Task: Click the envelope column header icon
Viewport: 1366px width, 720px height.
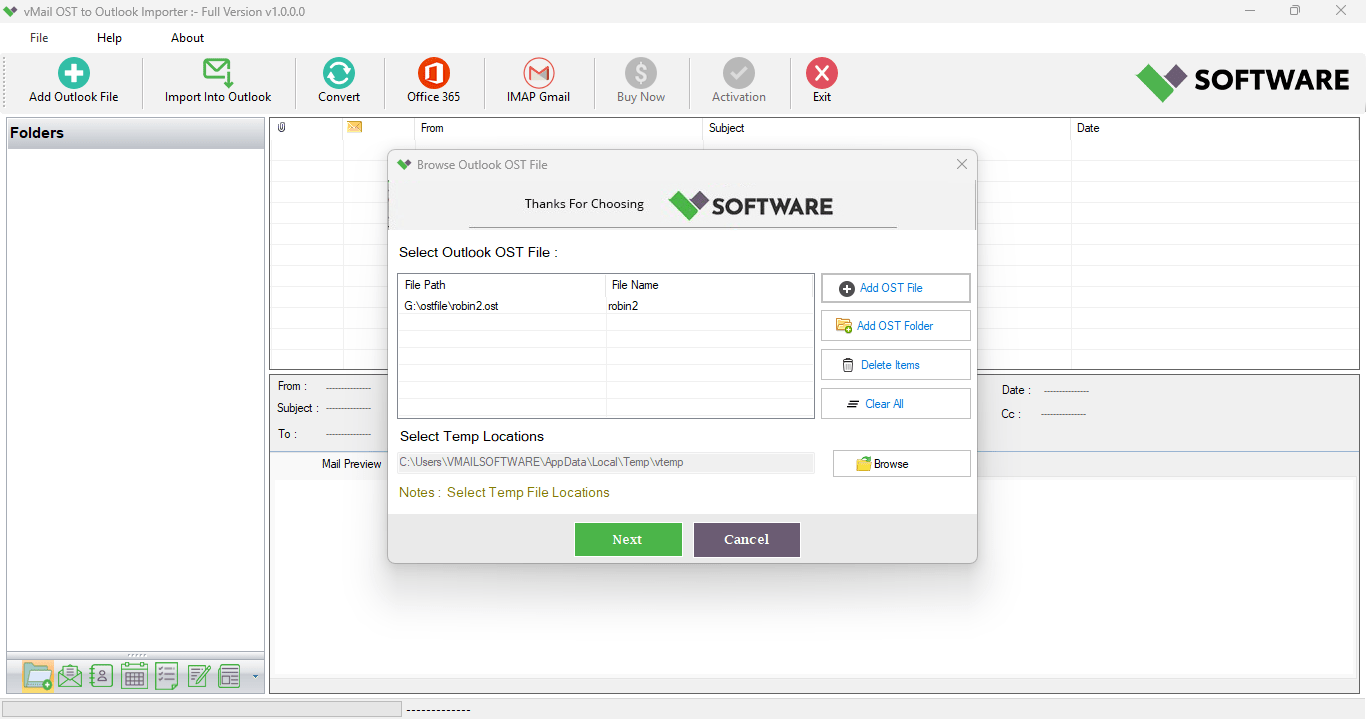Action: (354, 126)
